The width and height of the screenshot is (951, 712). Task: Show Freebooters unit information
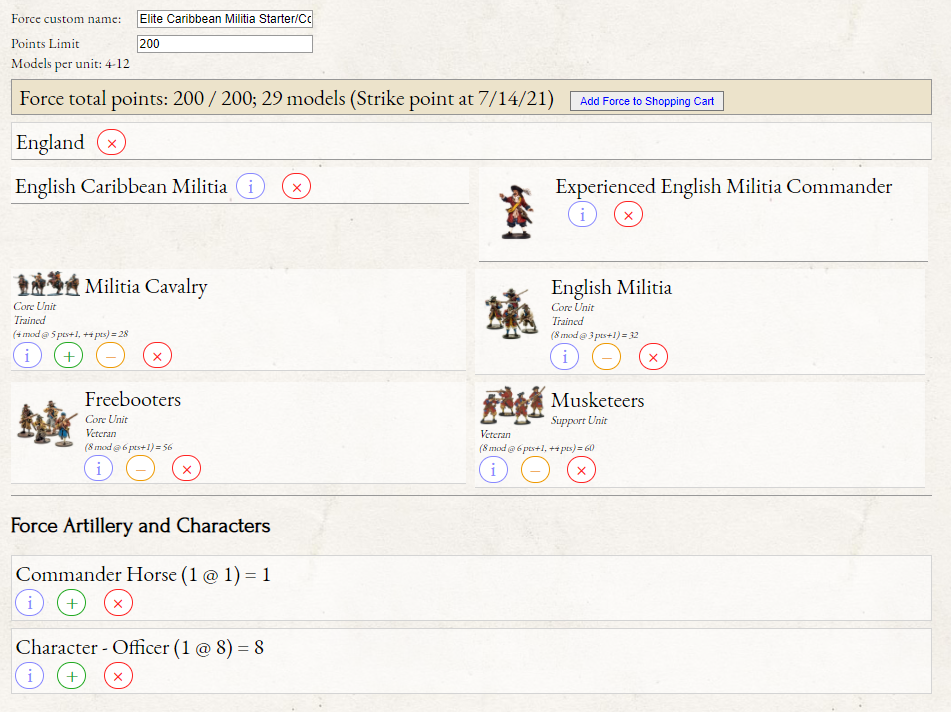(98, 468)
